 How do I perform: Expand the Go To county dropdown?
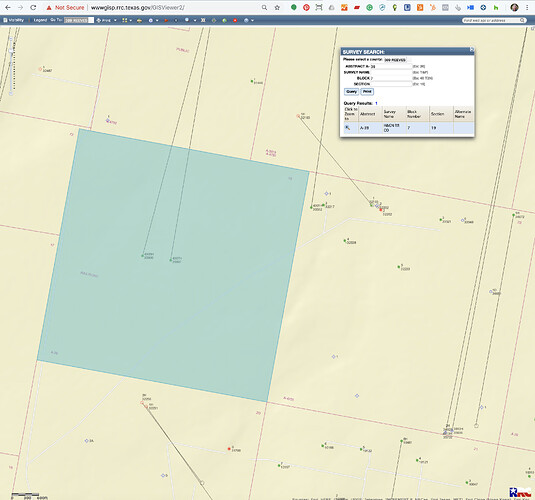click(x=78, y=20)
